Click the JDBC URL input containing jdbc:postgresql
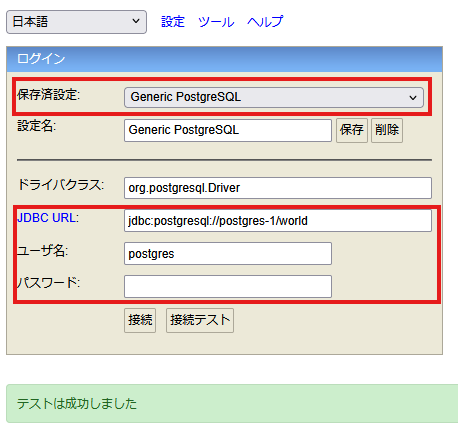The width and height of the screenshot is (458, 439). click(278, 221)
